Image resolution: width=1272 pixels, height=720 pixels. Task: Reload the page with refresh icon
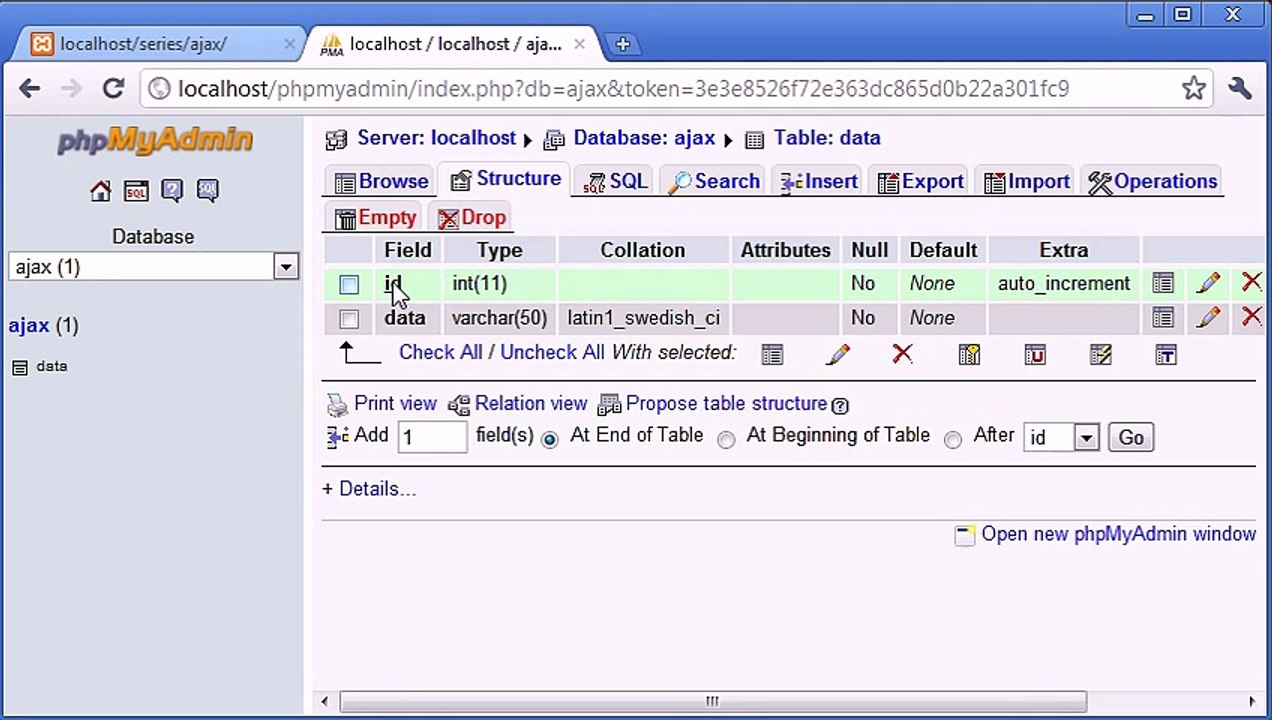[113, 89]
